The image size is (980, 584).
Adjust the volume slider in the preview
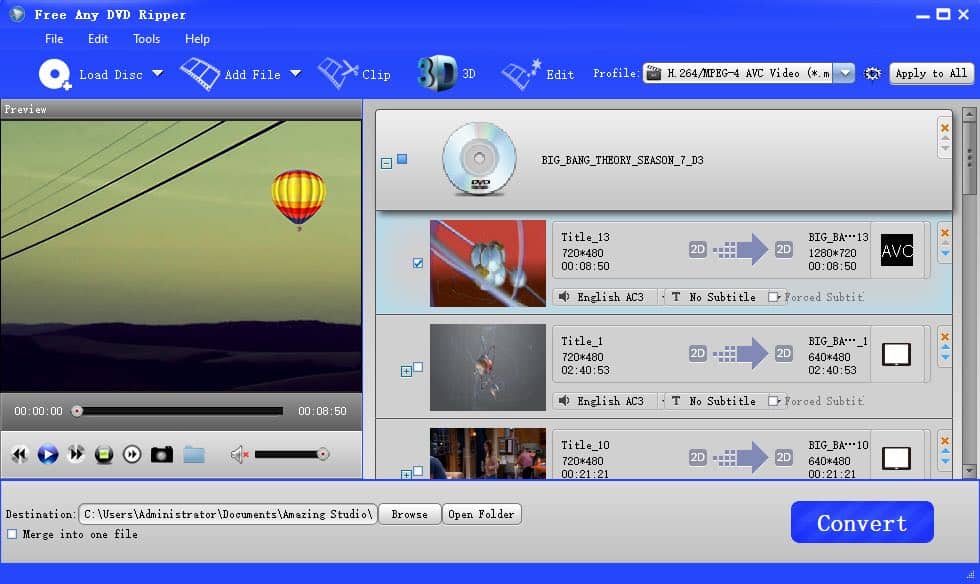pos(295,455)
